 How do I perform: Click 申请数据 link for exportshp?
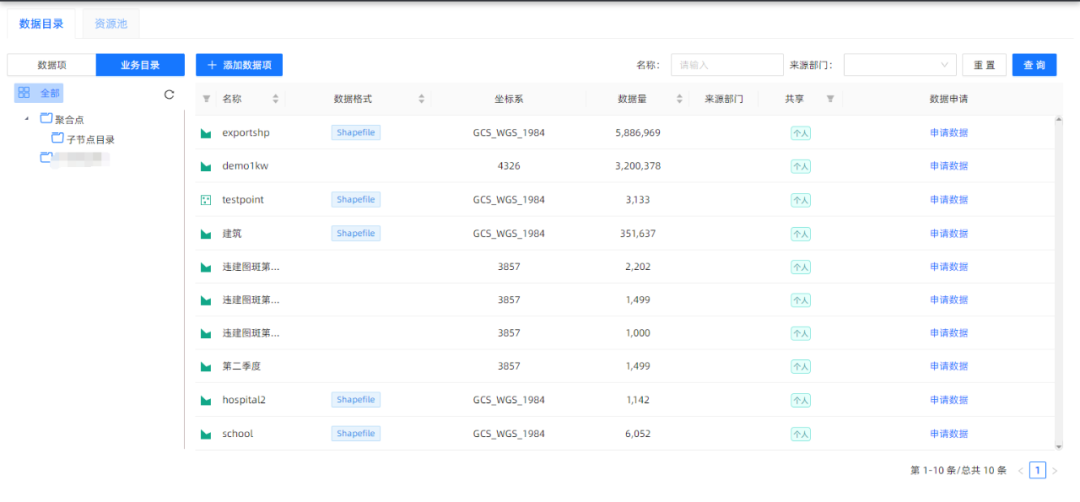(x=948, y=133)
